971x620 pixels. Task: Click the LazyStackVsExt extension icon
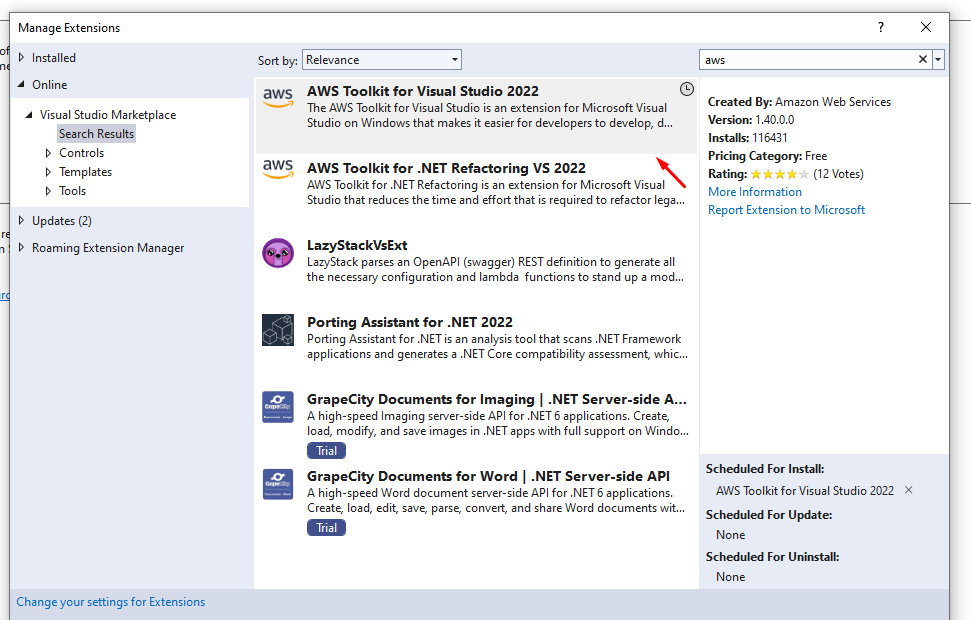pyautogui.click(x=278, y=253)
